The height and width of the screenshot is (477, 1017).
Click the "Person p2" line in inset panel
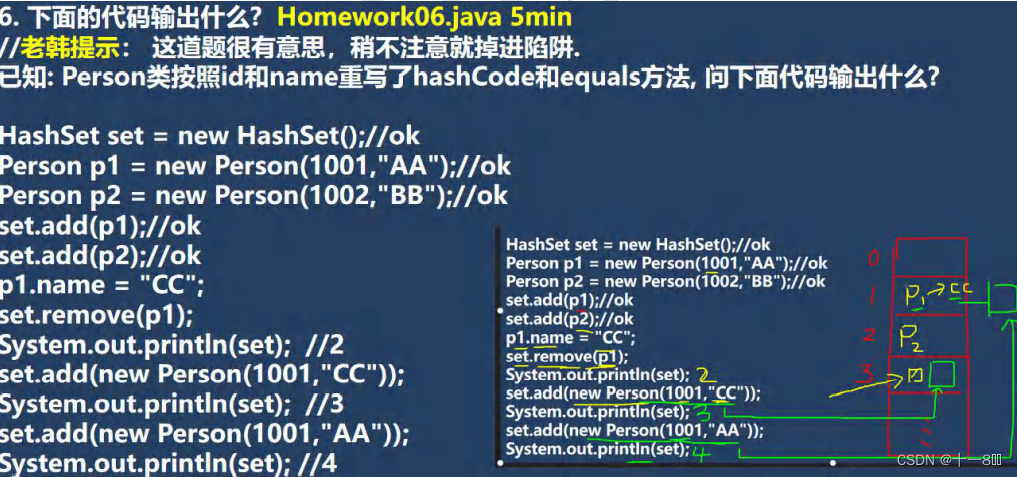[x=665, y=282]
